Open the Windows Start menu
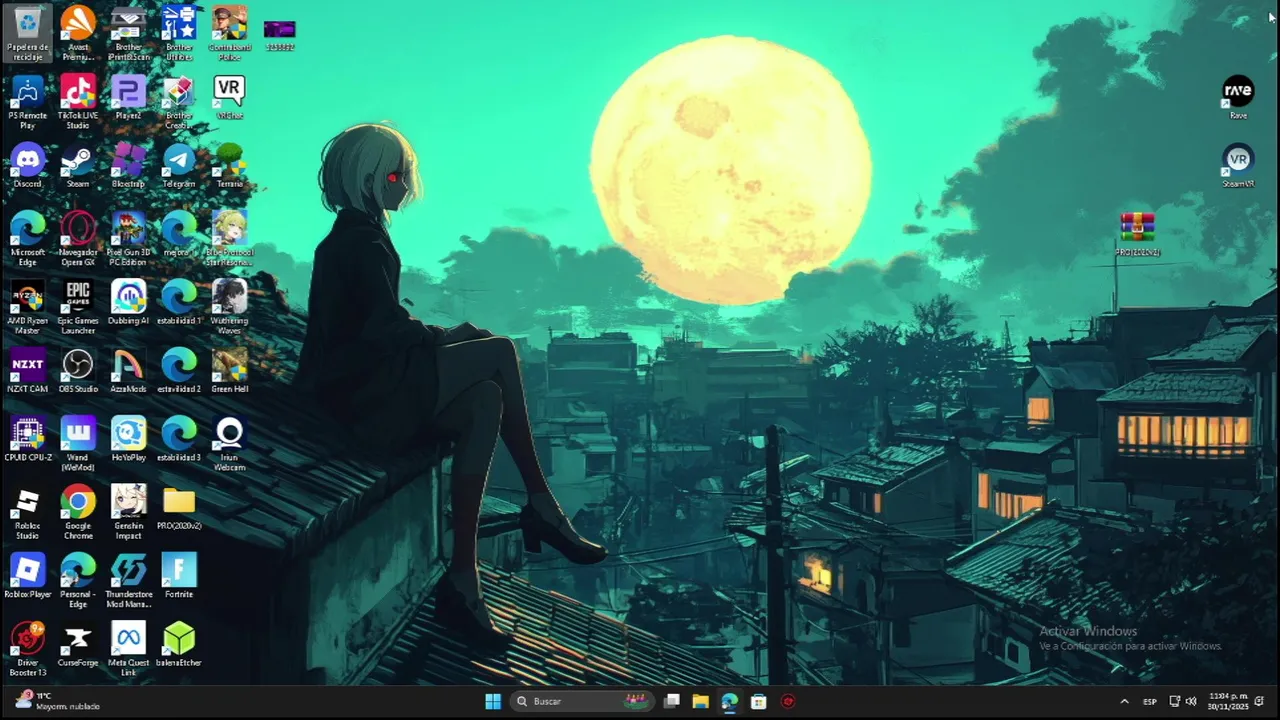The width and height of the screenshot is (1280, 720). [x=493, y=701]
